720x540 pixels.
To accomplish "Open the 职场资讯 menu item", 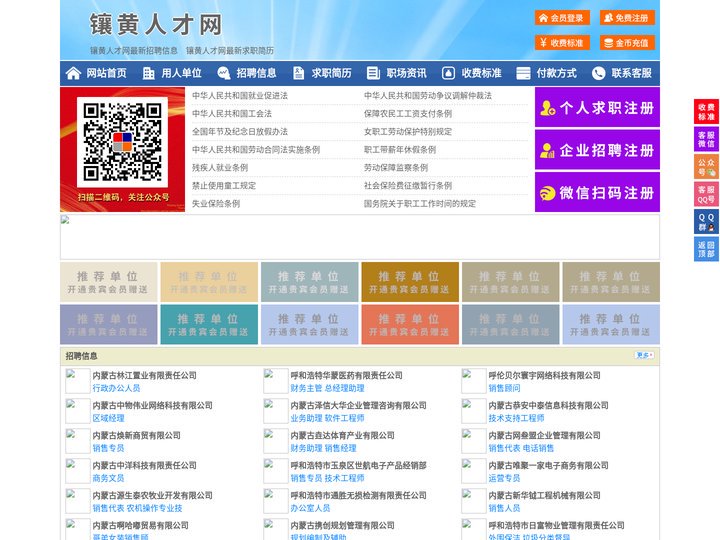I will 406,73.
